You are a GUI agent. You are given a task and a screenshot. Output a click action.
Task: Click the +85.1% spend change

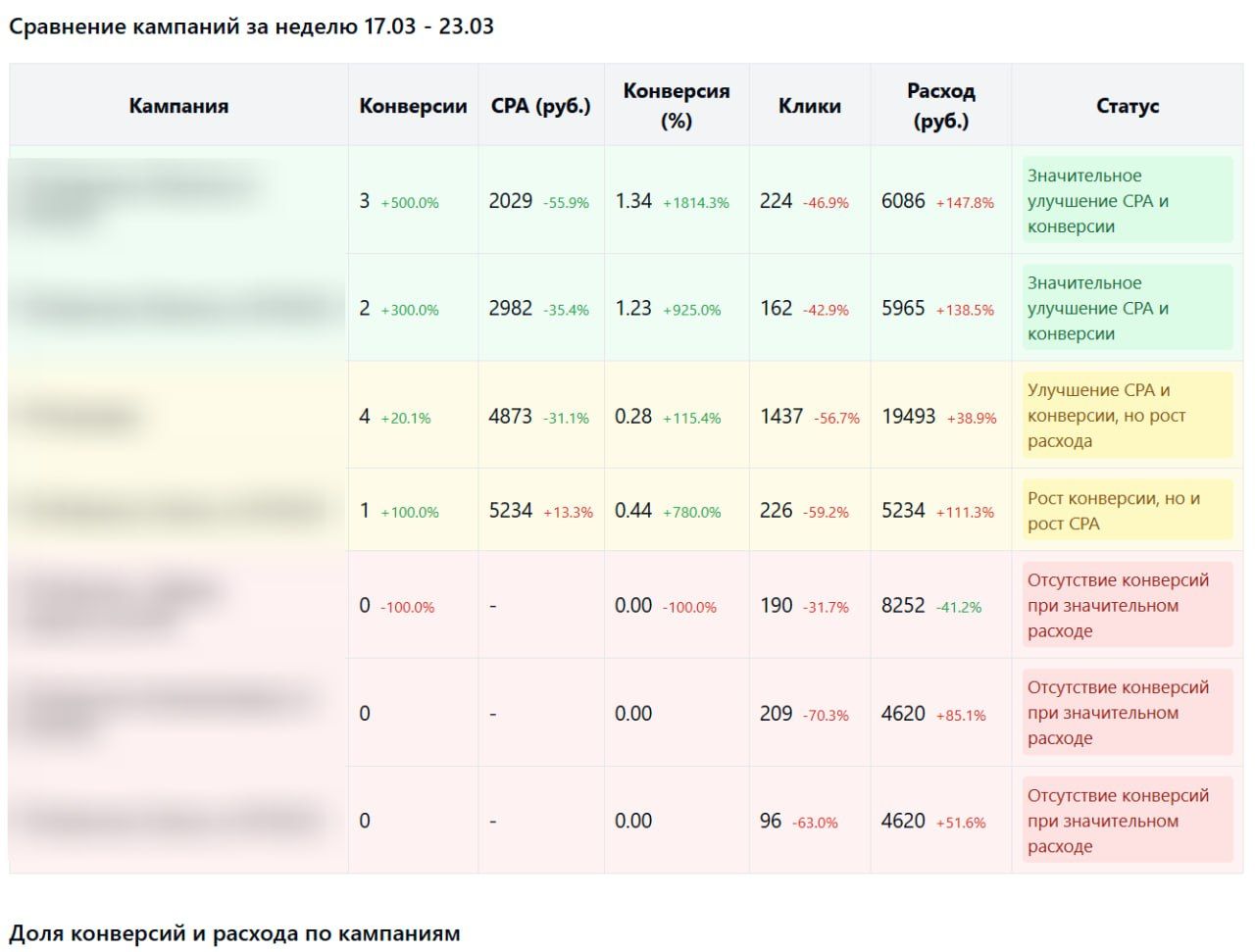pos(961,716)
